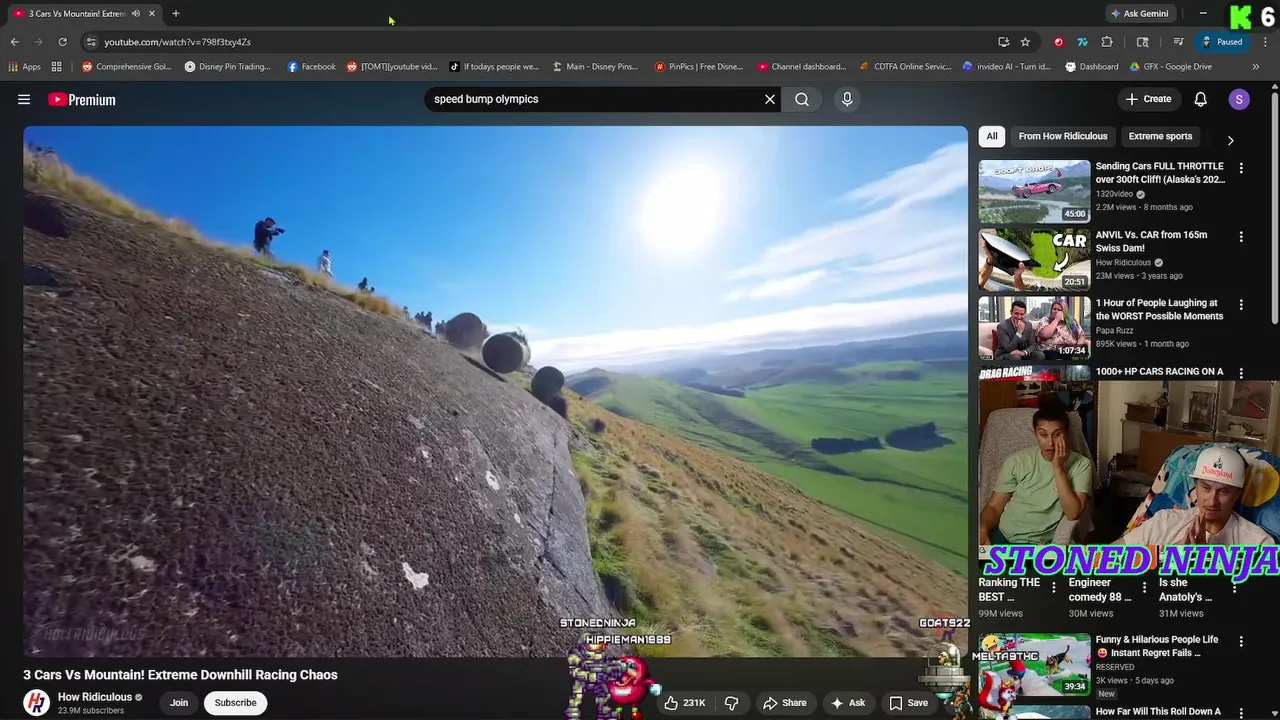
Task: Mute the tab via speaker icon
Action: [135, 13]
